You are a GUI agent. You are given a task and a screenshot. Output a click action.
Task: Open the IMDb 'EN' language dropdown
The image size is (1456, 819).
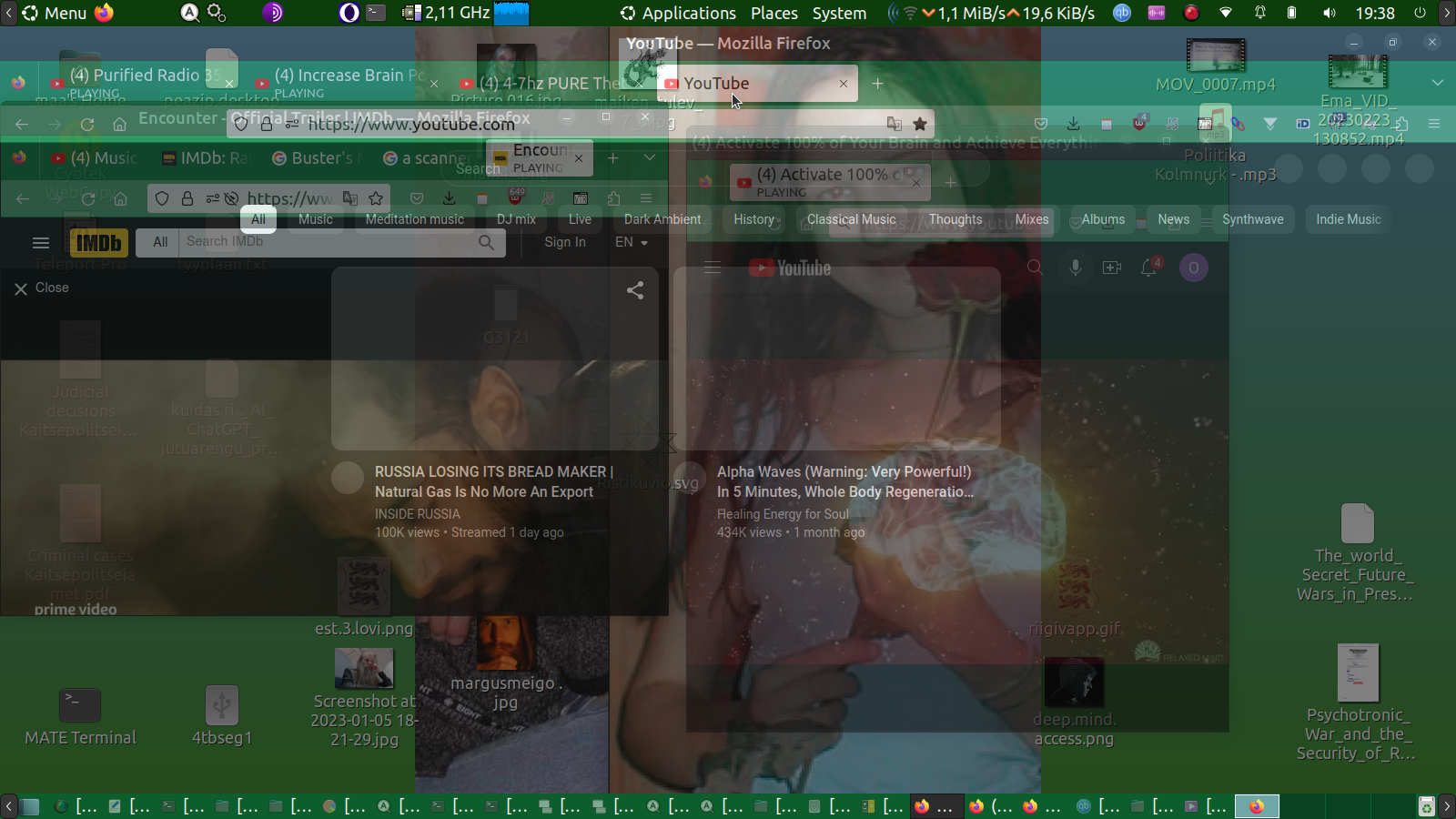[631, 242]
